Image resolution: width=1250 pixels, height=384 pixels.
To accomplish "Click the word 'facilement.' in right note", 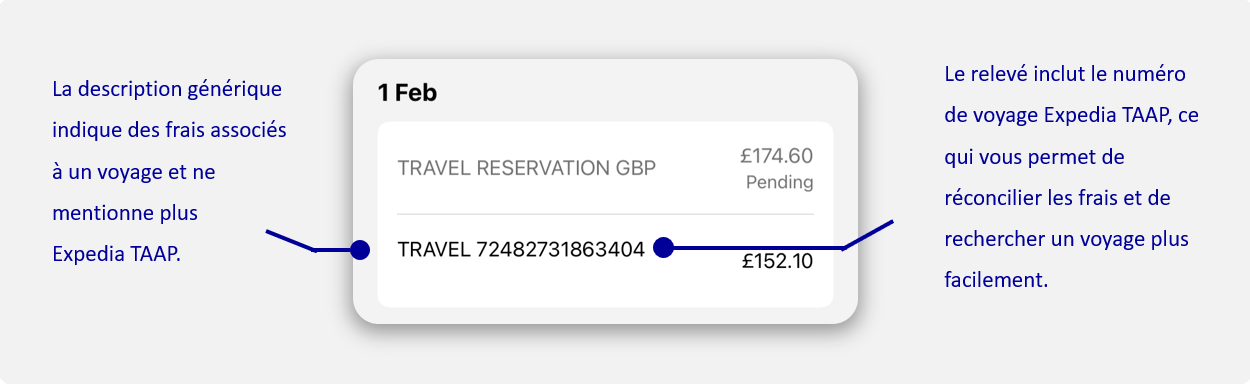I will pyautogui.click(x=995, y=281).
